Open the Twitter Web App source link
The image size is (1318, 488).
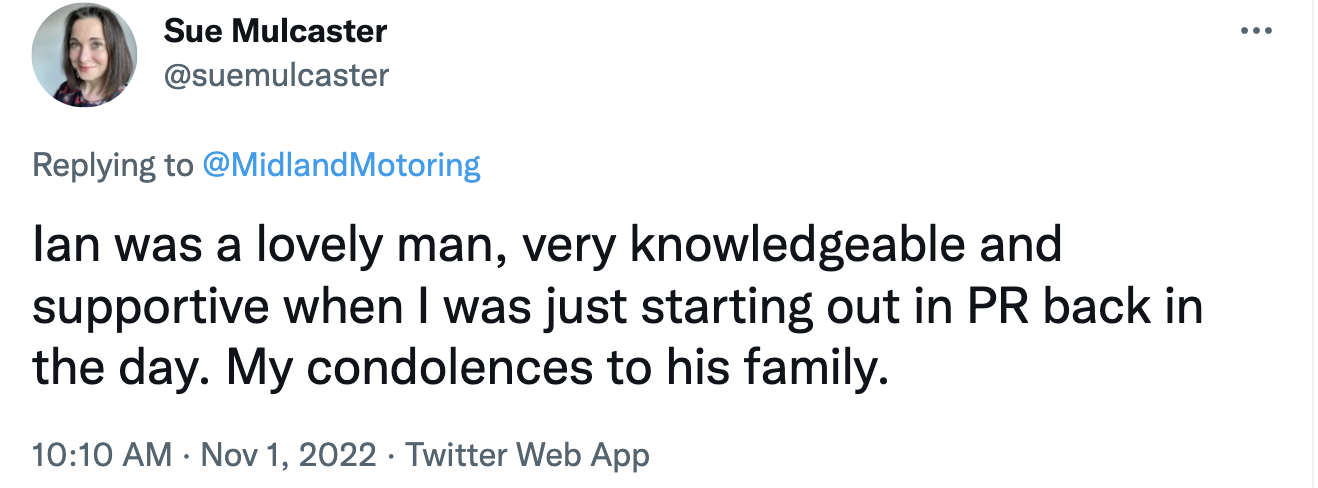point(527,455)
